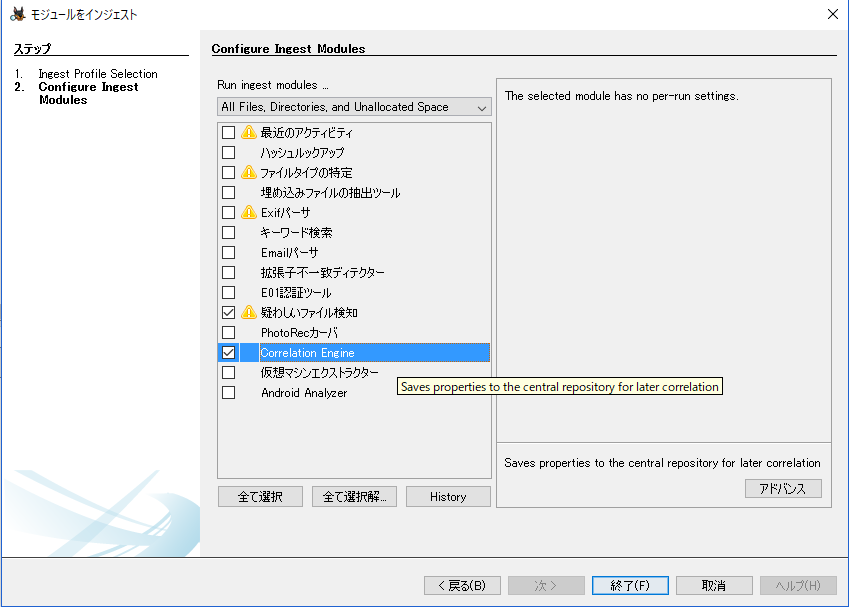Select the キーワード検索 module row
Viewport: 849px width, 607px height.
[354, 233]
